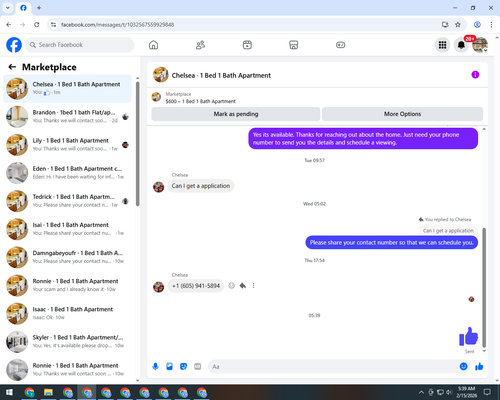Open the Gaming icon in top navigation

click(340, 45)
